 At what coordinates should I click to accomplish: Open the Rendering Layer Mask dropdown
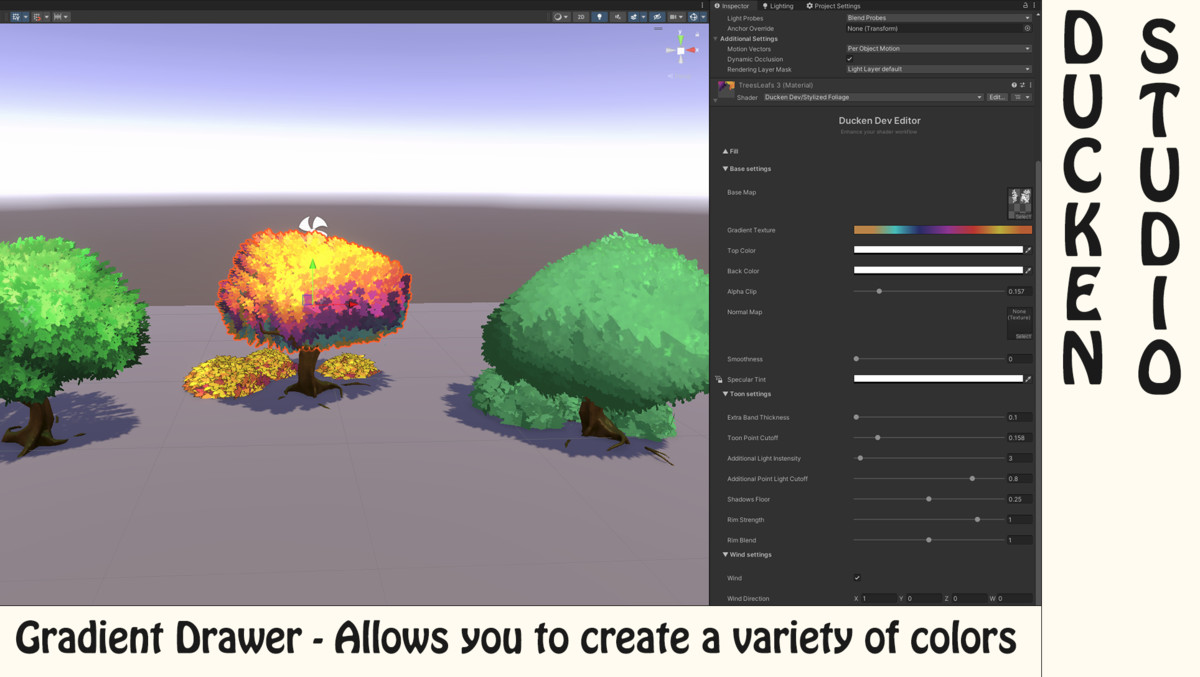936,68
